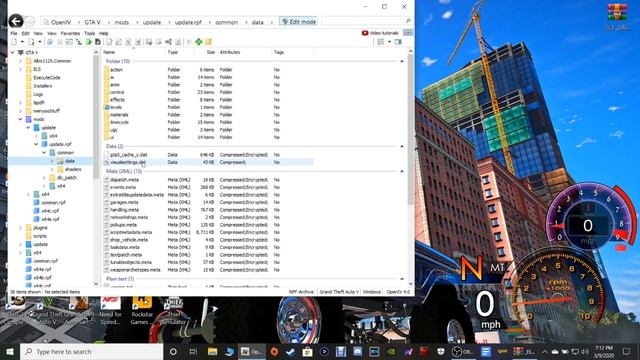Click the yellow new folder toolbar icon
This screenshot has width=640, height=360.
[209, 42]
